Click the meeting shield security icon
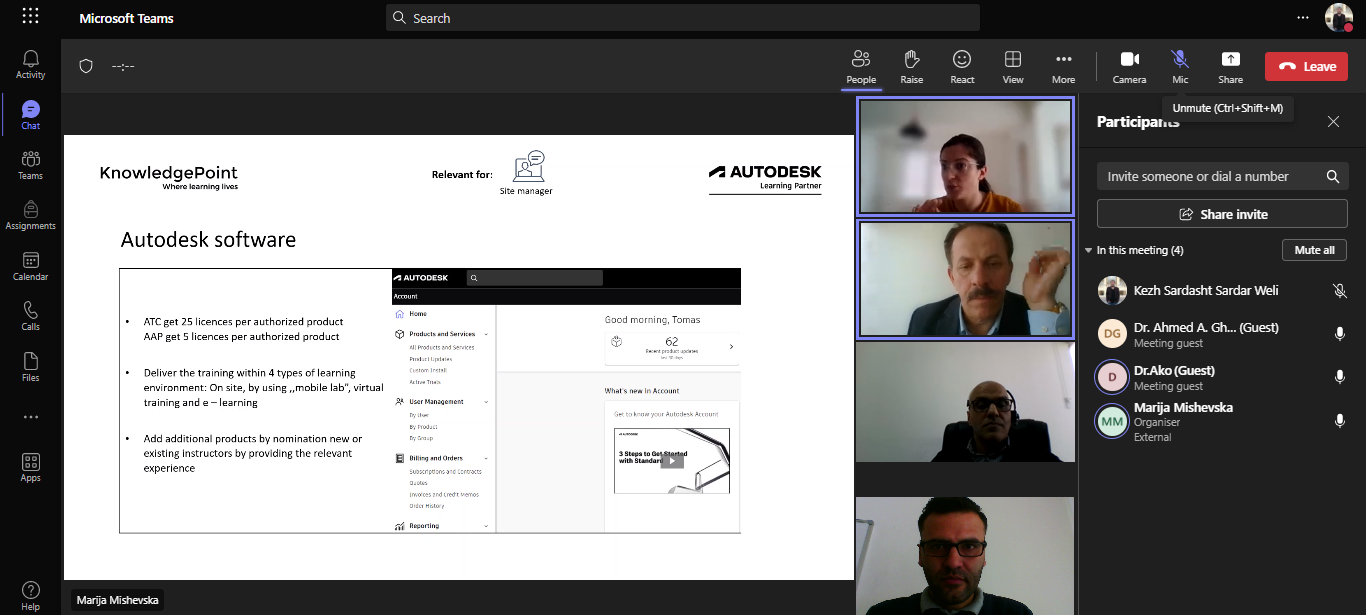Viewport: 1366px width, 615px height. click(86, 66)
